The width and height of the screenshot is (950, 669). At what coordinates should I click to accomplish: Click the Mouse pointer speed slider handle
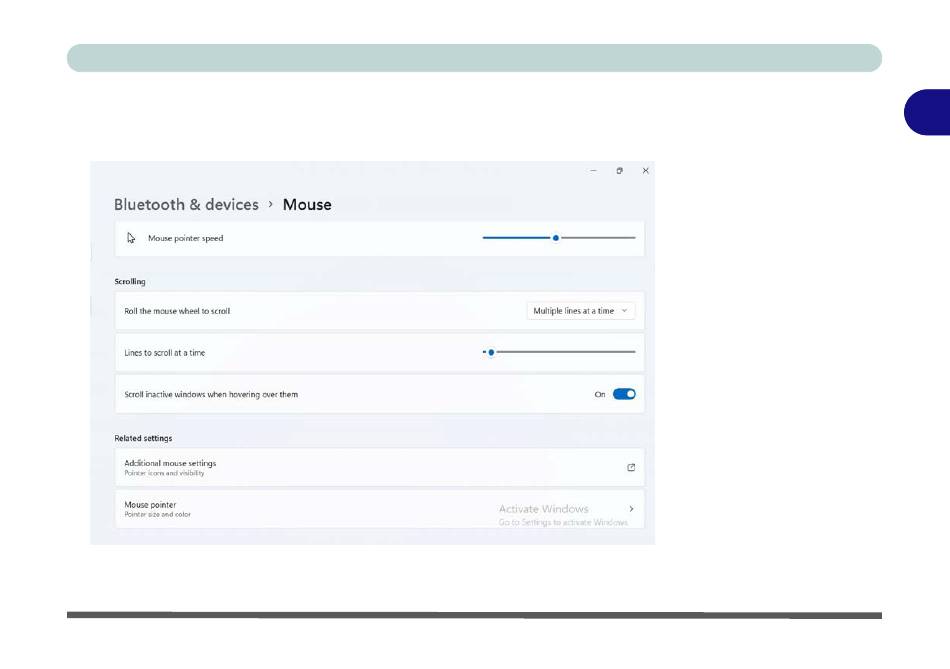click(x=555, y=238)
